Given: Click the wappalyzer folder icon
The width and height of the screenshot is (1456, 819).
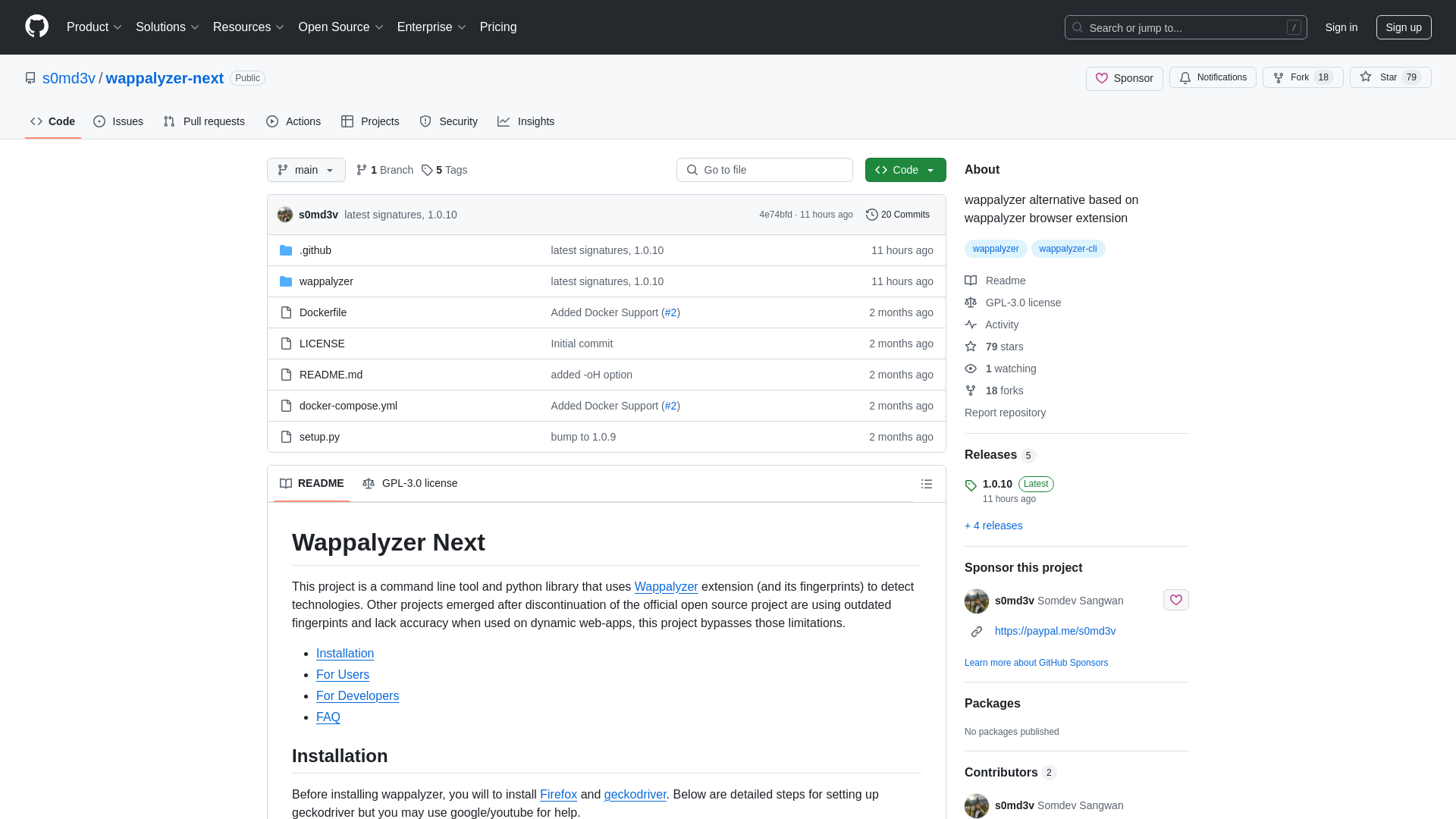Looking at the screenshot, I should (x=286, y=281).
